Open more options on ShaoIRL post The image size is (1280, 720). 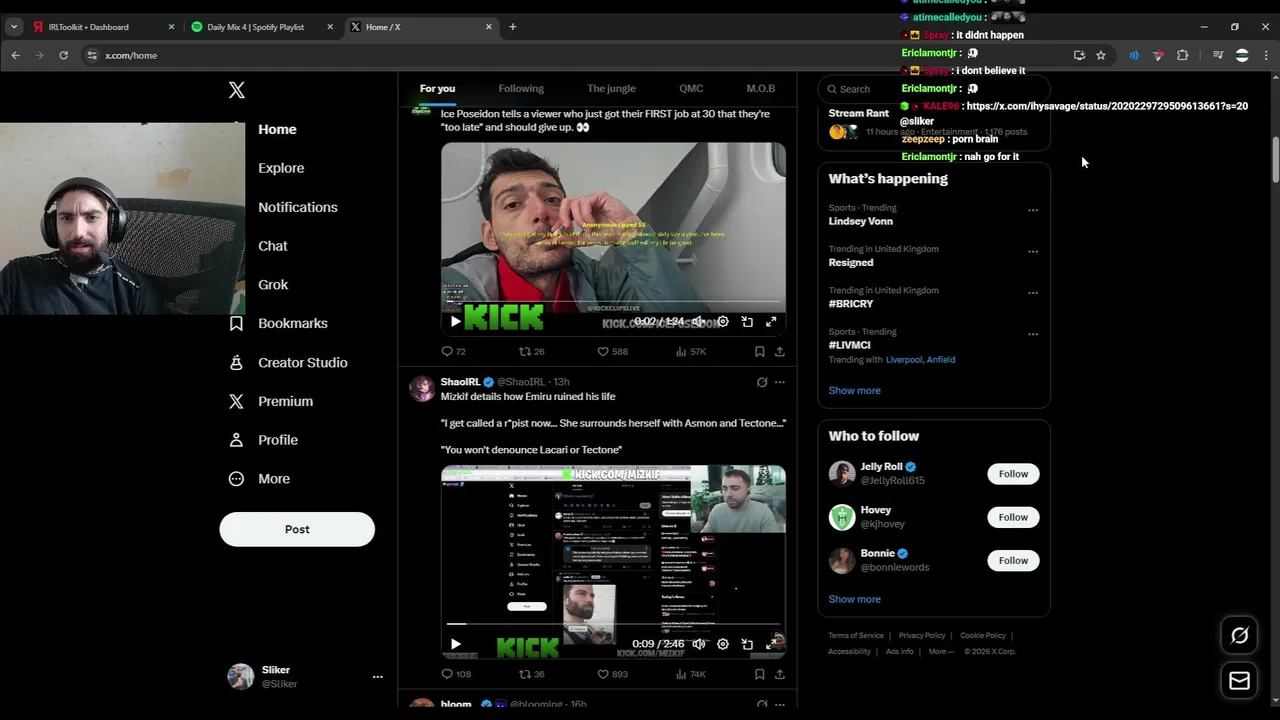[780, 382]
